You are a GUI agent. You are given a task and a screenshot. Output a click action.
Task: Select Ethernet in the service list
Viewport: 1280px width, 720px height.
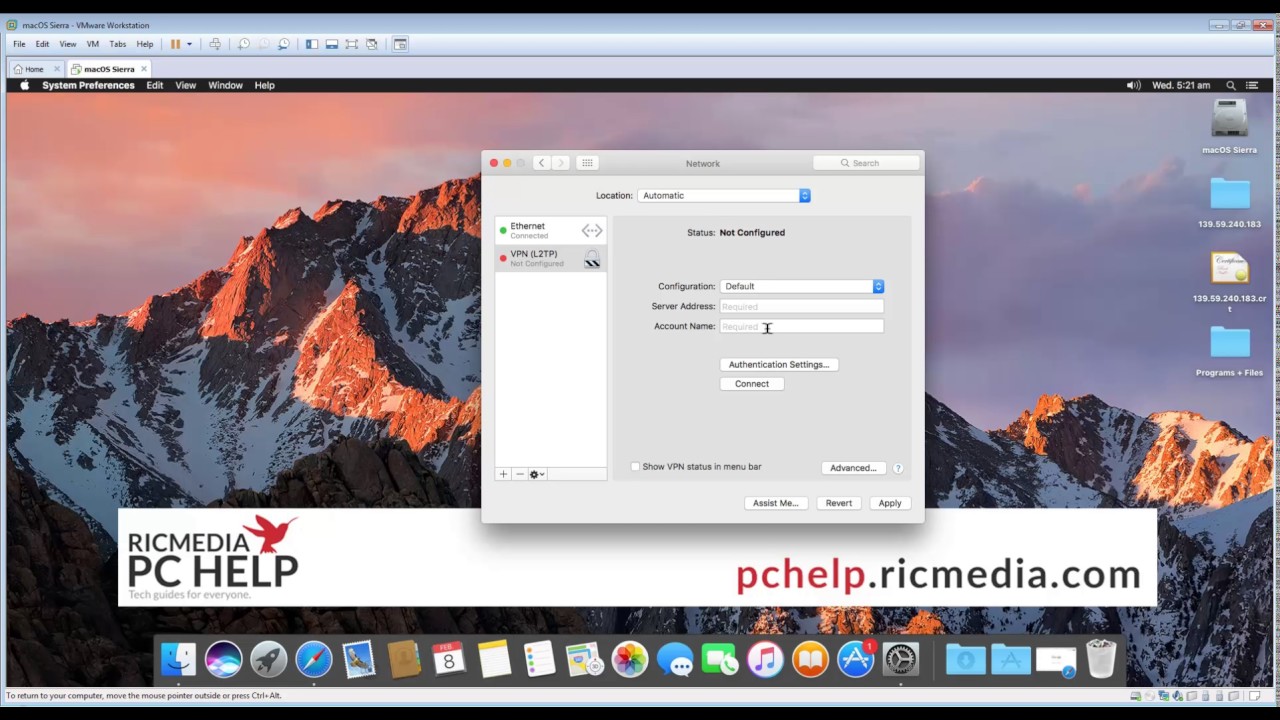(x=551, y=230)
